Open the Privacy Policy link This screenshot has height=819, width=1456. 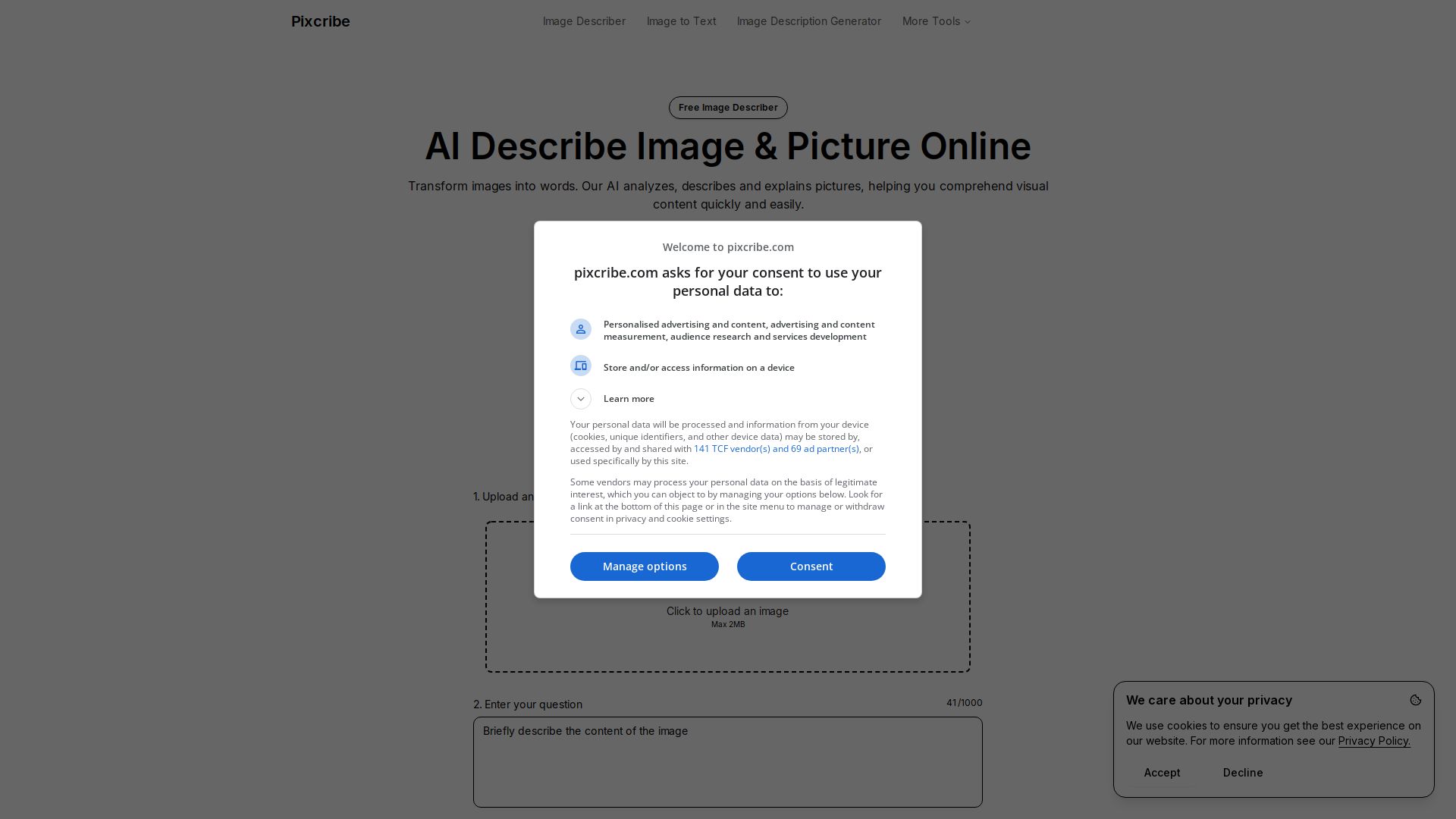click(1373, 742)
